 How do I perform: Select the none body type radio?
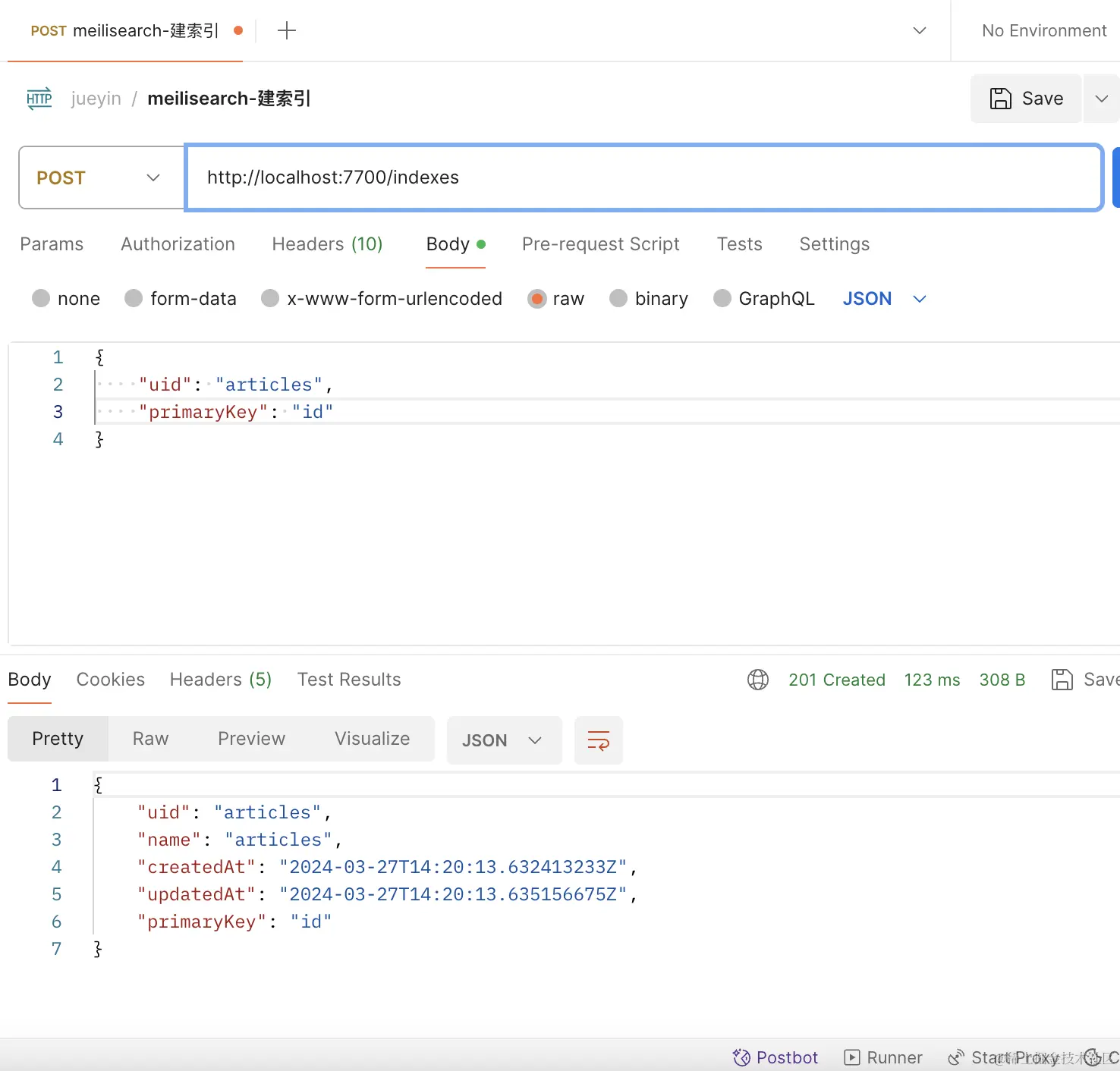pyautogui.click(x=41, y=299)
